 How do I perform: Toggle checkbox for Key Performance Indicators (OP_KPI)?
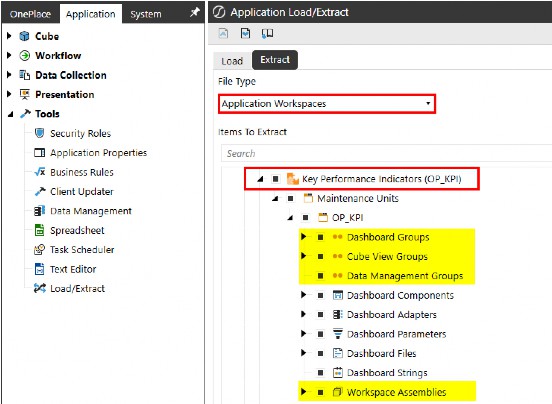click(276, 179)
